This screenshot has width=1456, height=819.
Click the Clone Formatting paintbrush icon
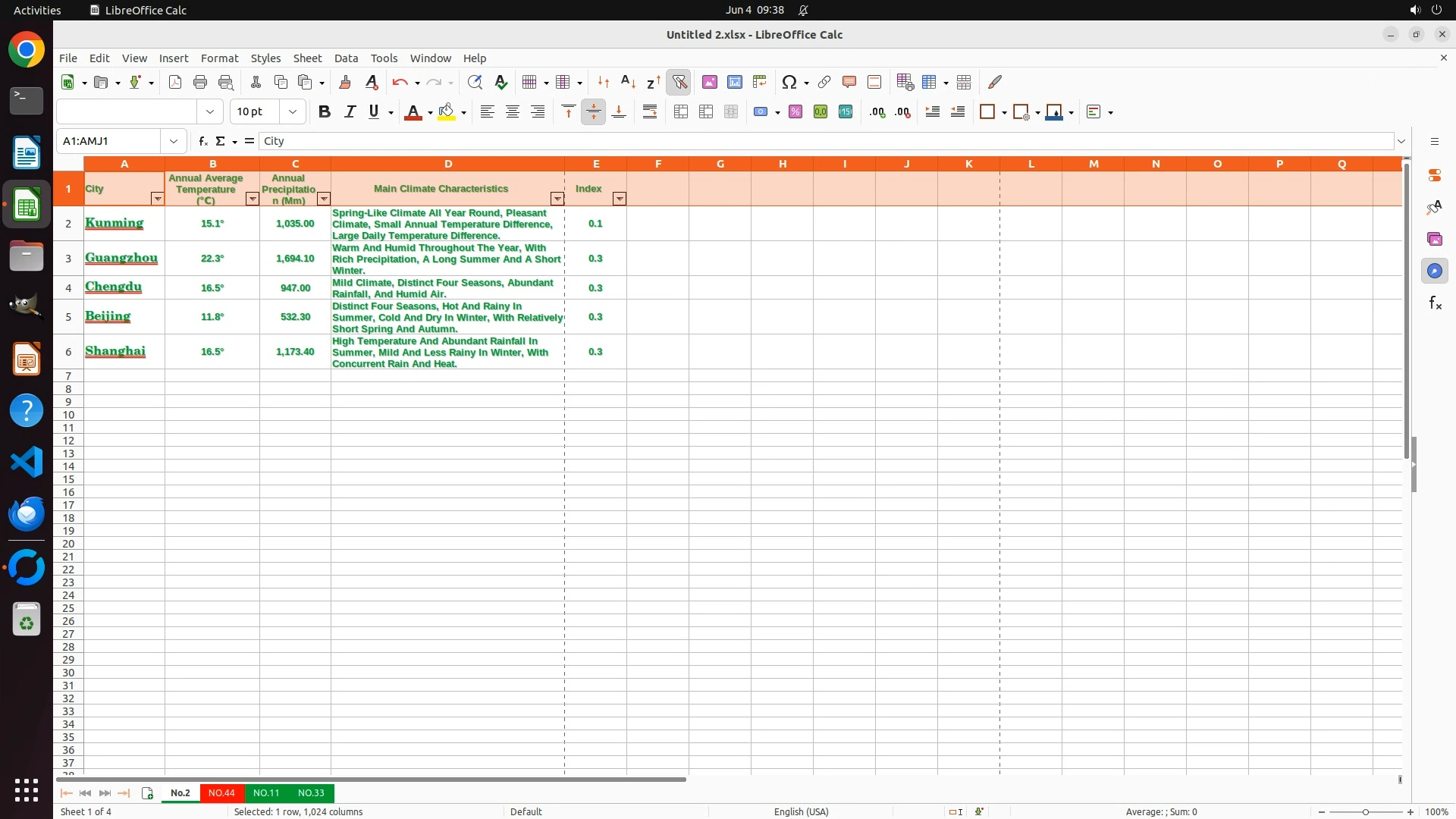pos(345,82)
